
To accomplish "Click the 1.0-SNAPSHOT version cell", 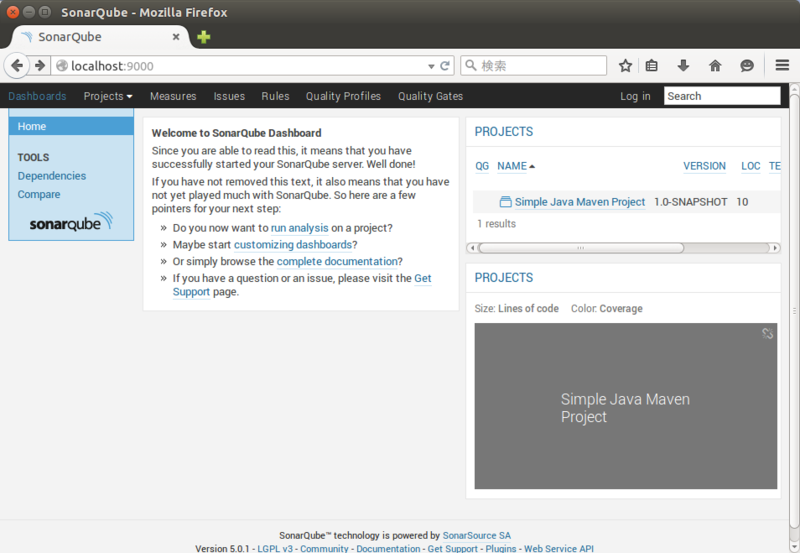I will coord(690,202).
